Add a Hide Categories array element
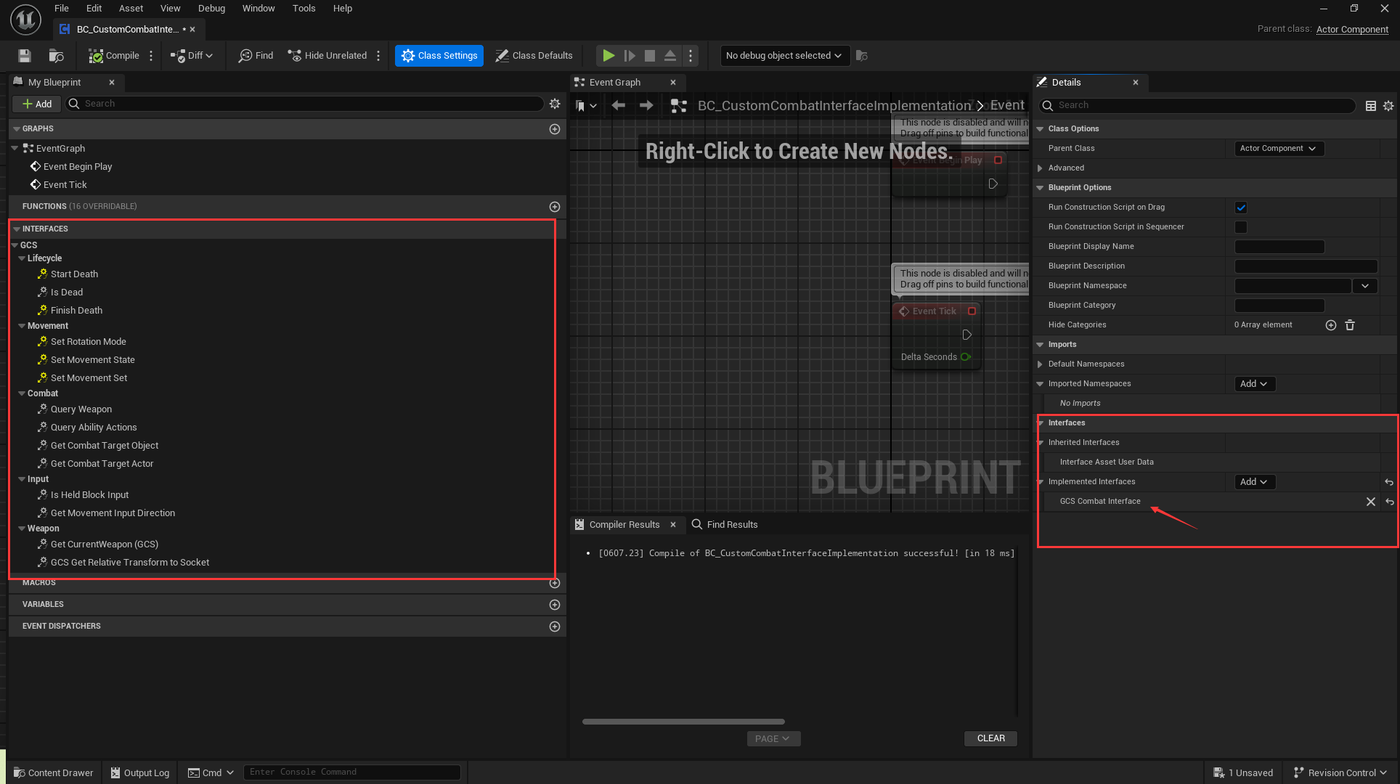Screen dimensions: 1400x784 1331,325
